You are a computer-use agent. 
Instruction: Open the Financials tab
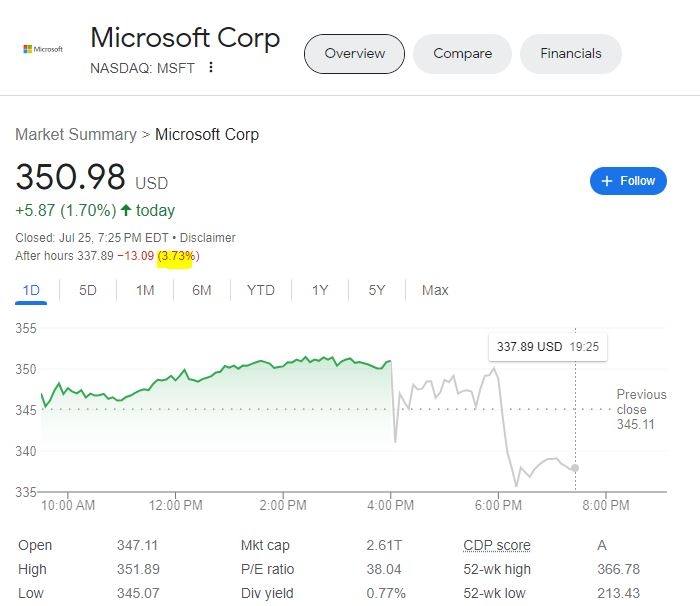point(571,54)
